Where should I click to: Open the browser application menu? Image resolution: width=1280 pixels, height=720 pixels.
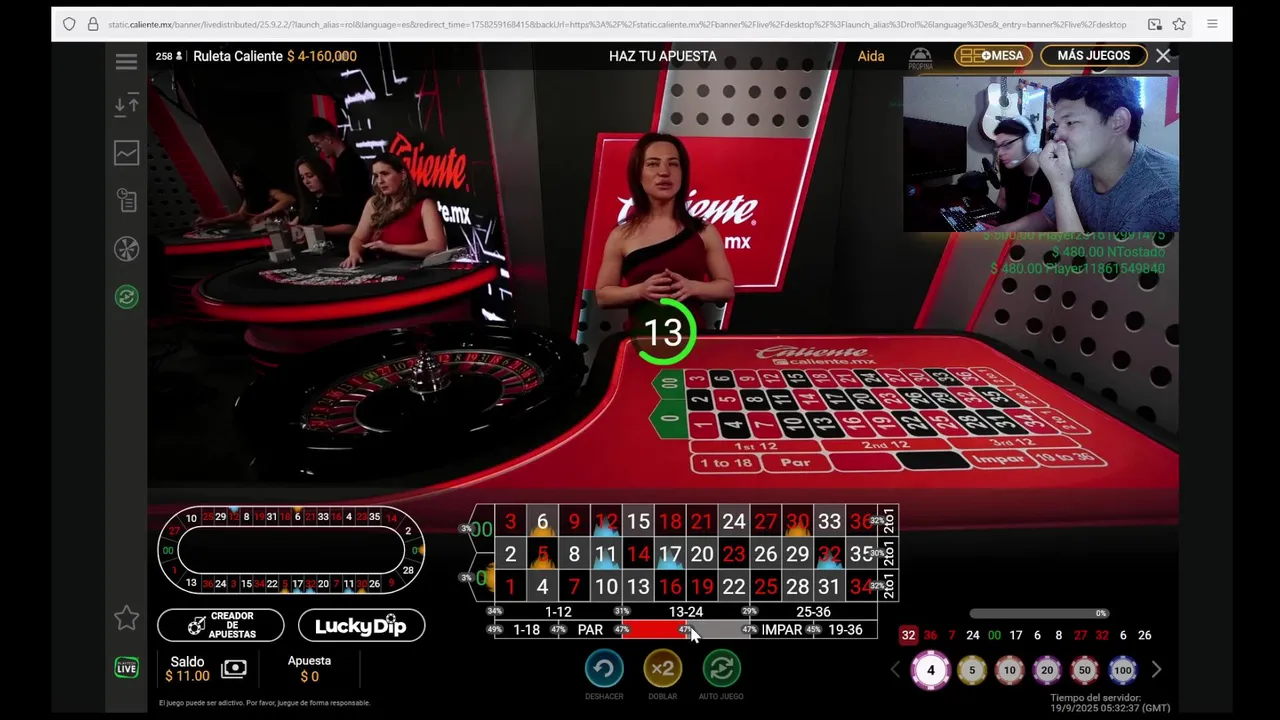pos(1212,24)
